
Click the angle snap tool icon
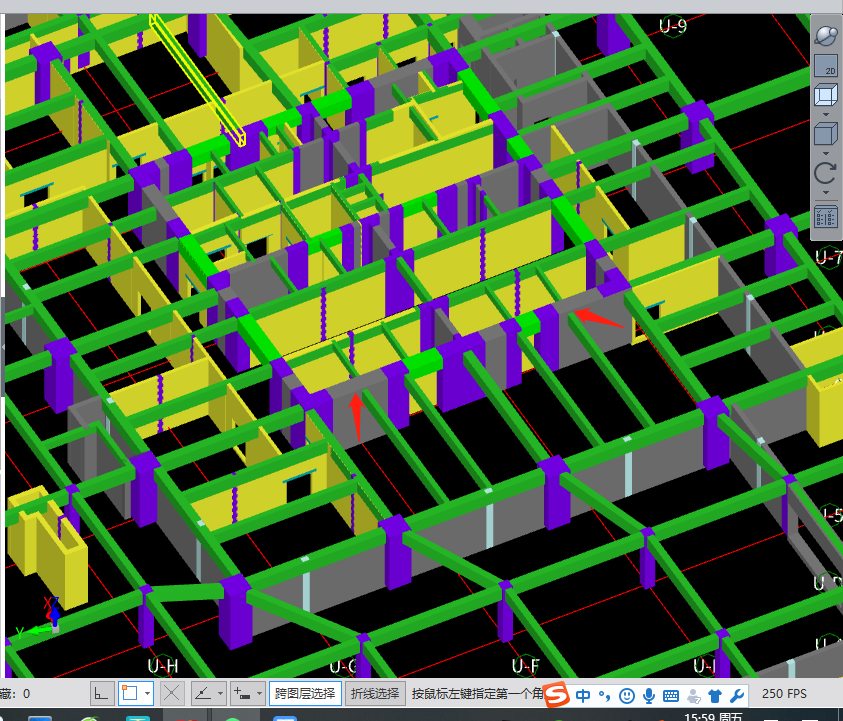click(x=203, y=694)
